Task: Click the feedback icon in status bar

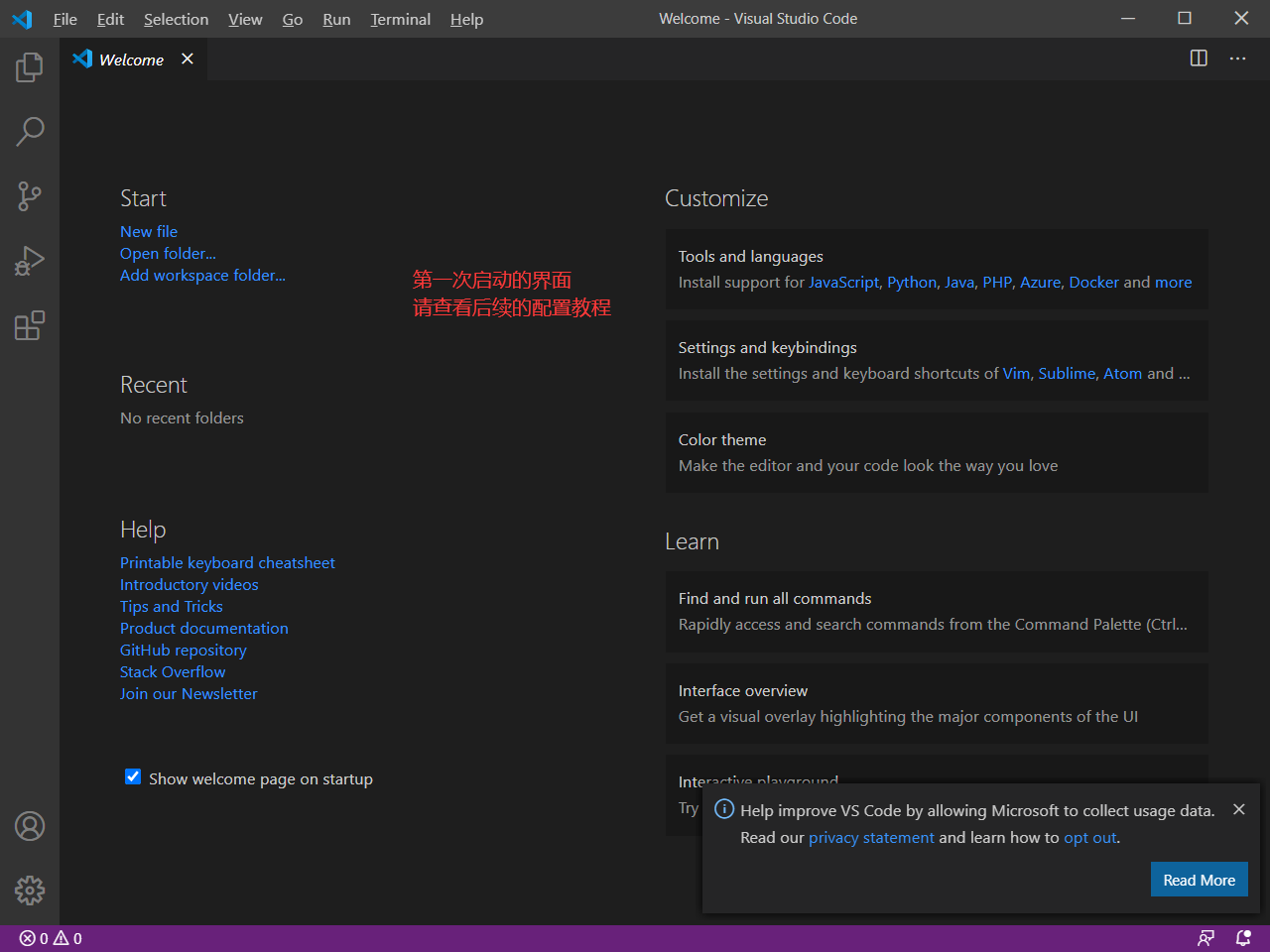Action: [x=1206, y=938]
